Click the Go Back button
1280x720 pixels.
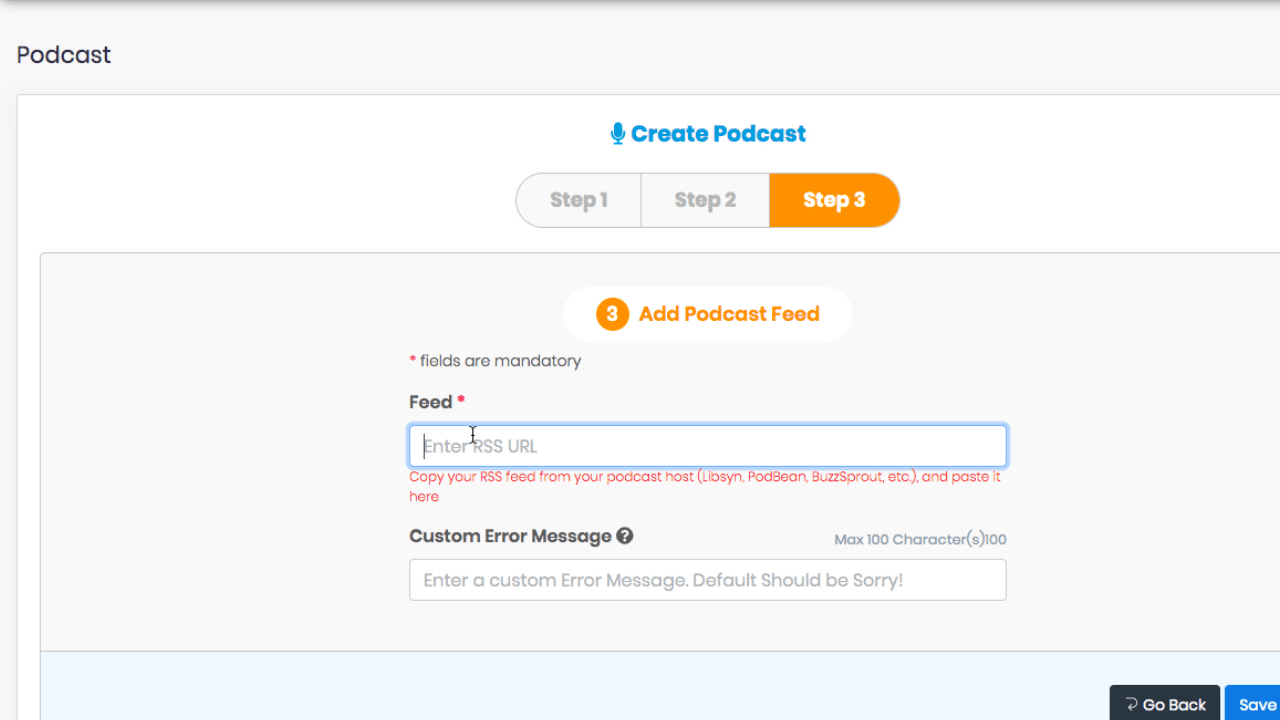coord(1165,704)
